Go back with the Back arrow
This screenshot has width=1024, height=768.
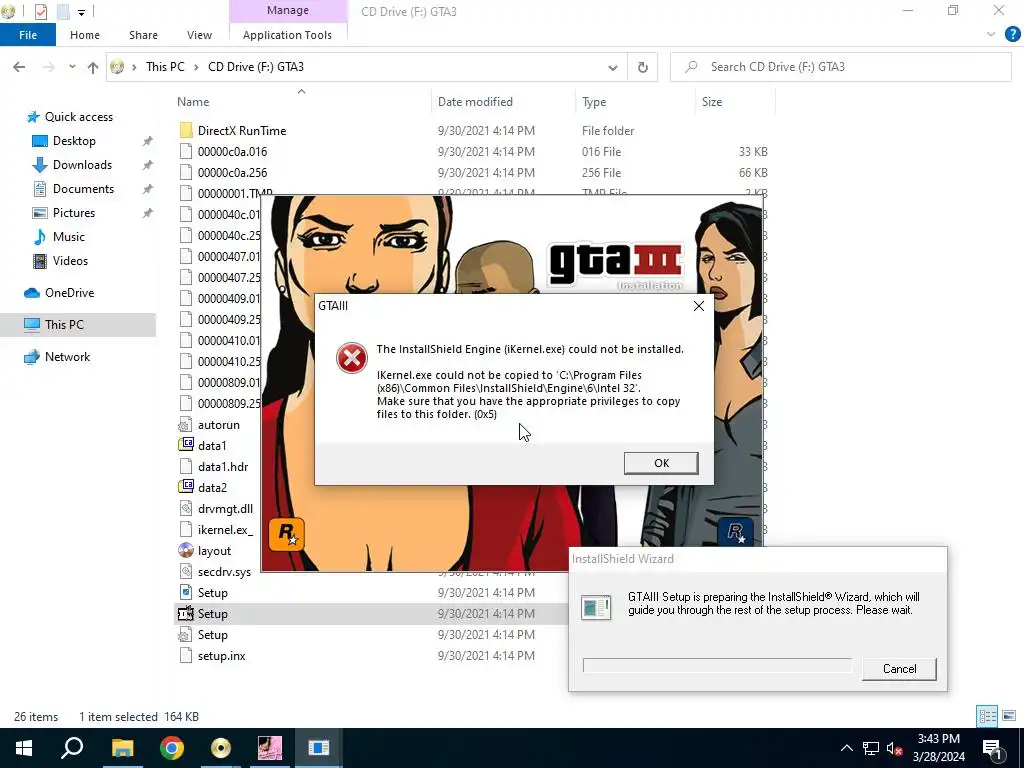pos(19,67)
